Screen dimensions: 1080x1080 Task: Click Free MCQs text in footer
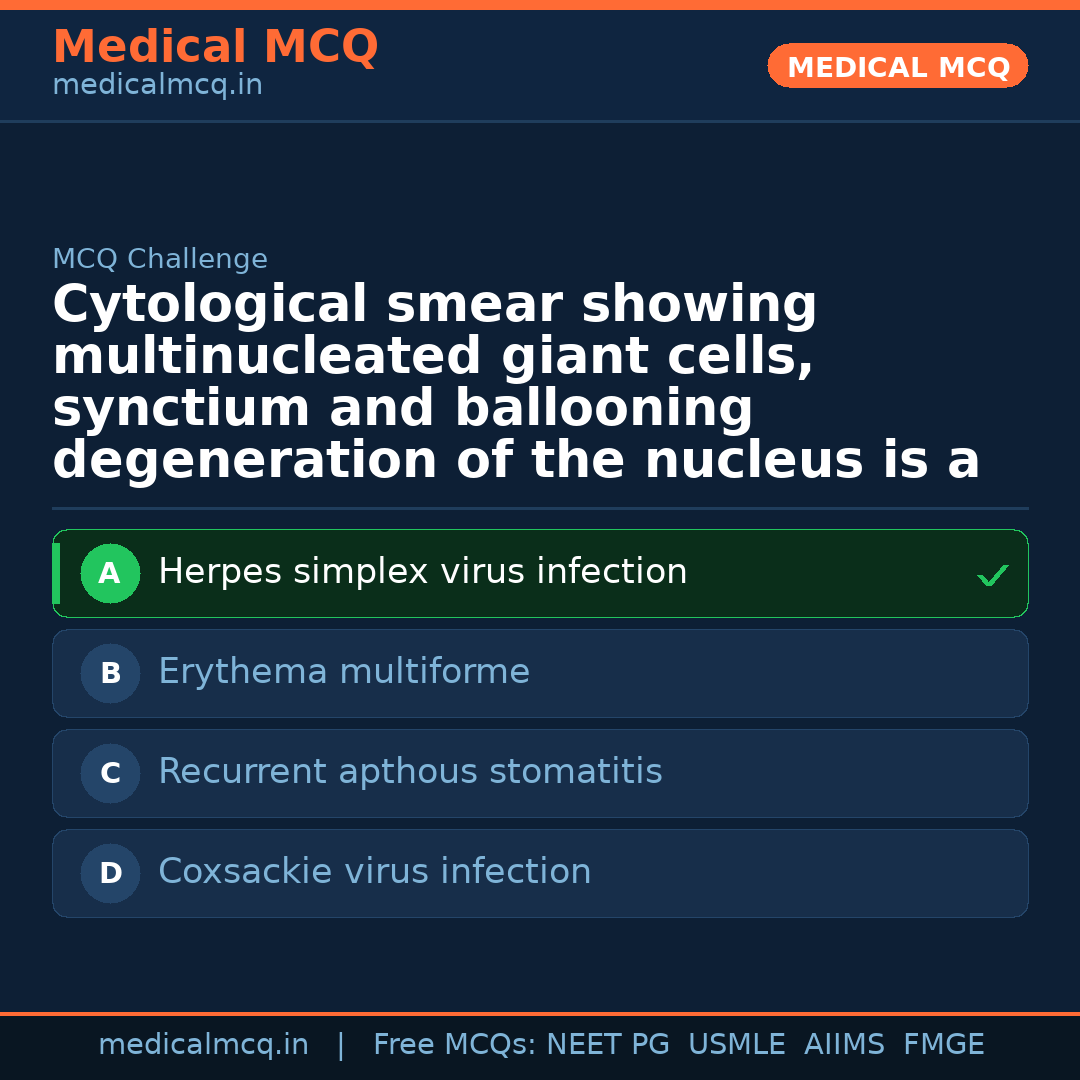tap(454, 1045)
